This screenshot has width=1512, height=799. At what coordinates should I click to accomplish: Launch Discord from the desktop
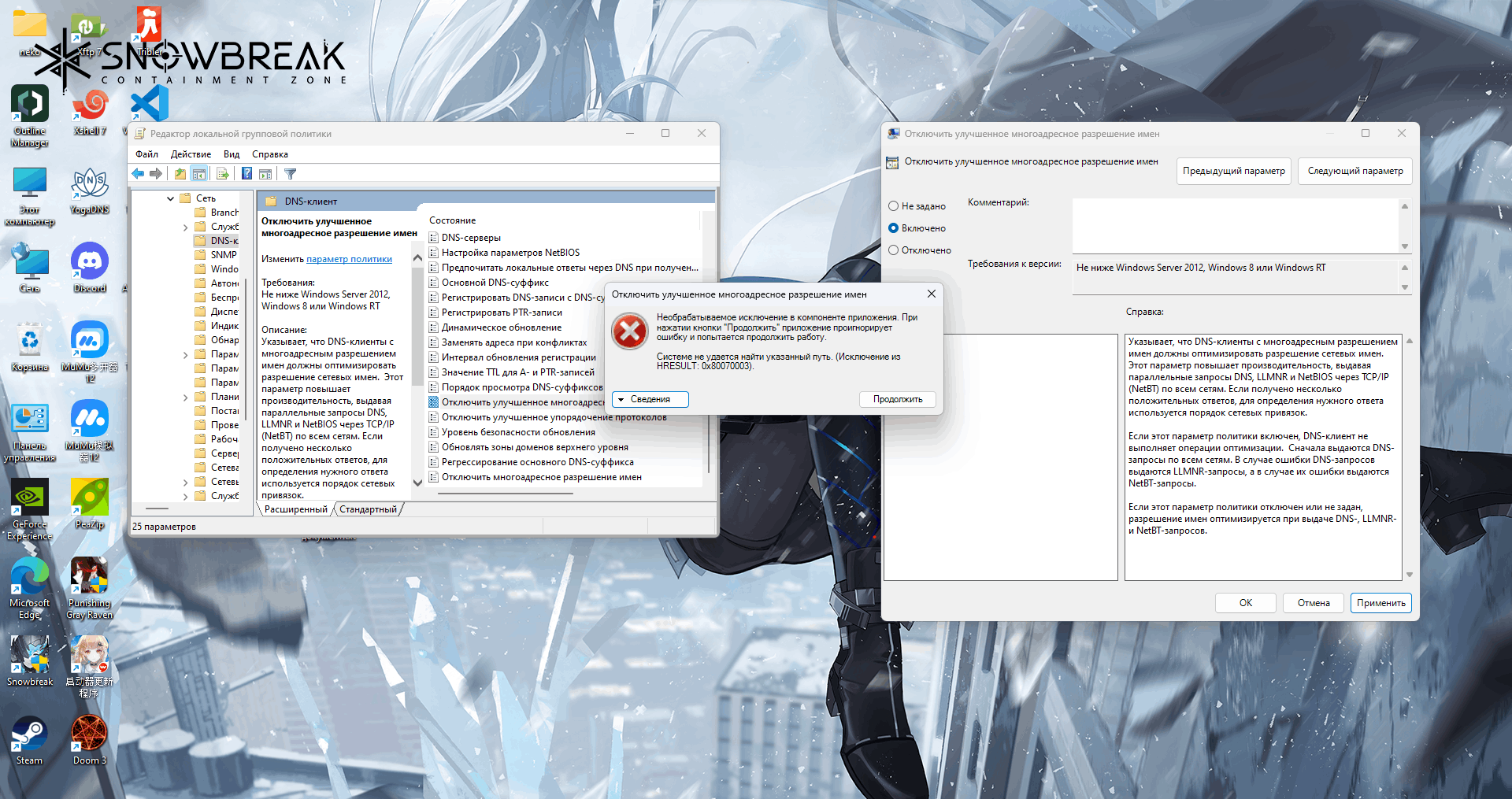coord(90,268)
